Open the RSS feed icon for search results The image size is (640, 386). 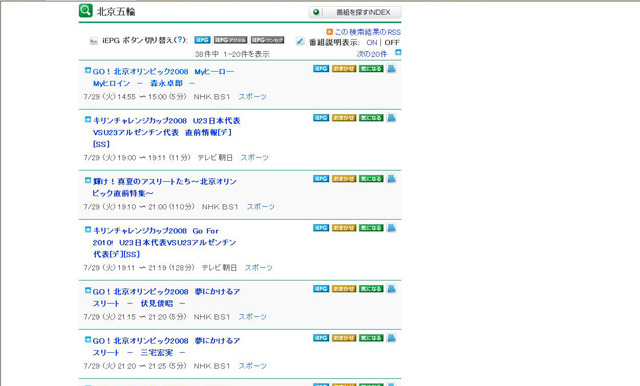[329, 32]
